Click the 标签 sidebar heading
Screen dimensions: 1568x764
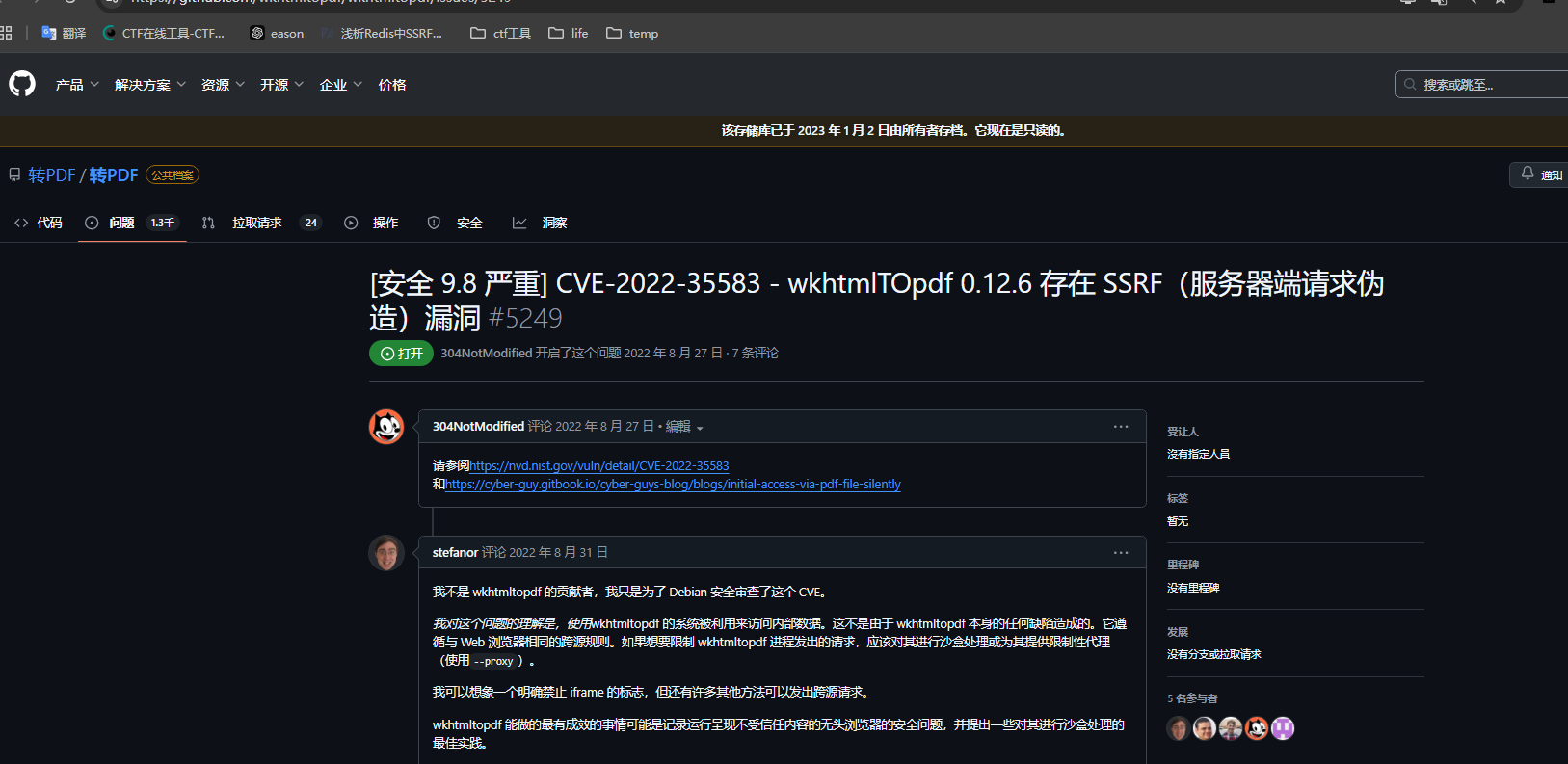(1178, 498)
